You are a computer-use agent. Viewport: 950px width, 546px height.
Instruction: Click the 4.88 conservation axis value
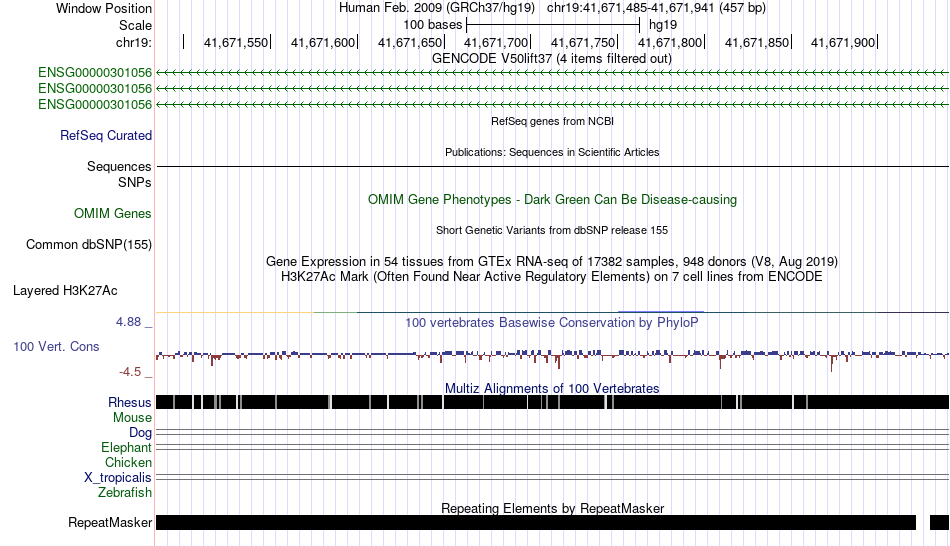pyautogui.click(x=128, y=322)
